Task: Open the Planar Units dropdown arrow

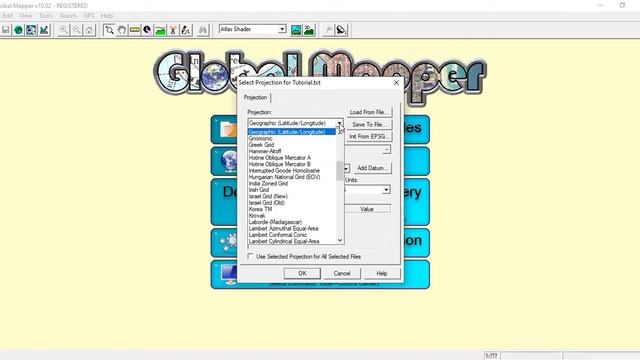Action: (386, 190)
